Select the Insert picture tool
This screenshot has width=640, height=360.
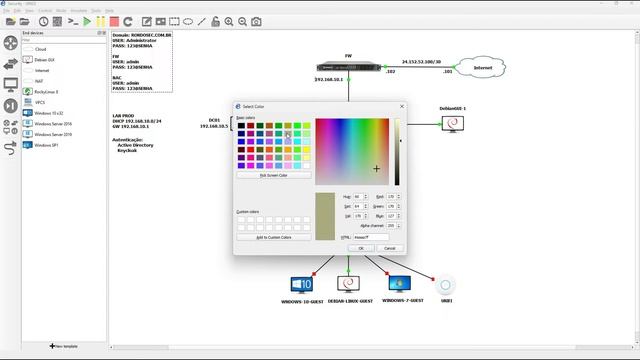(x=160, y=22)
